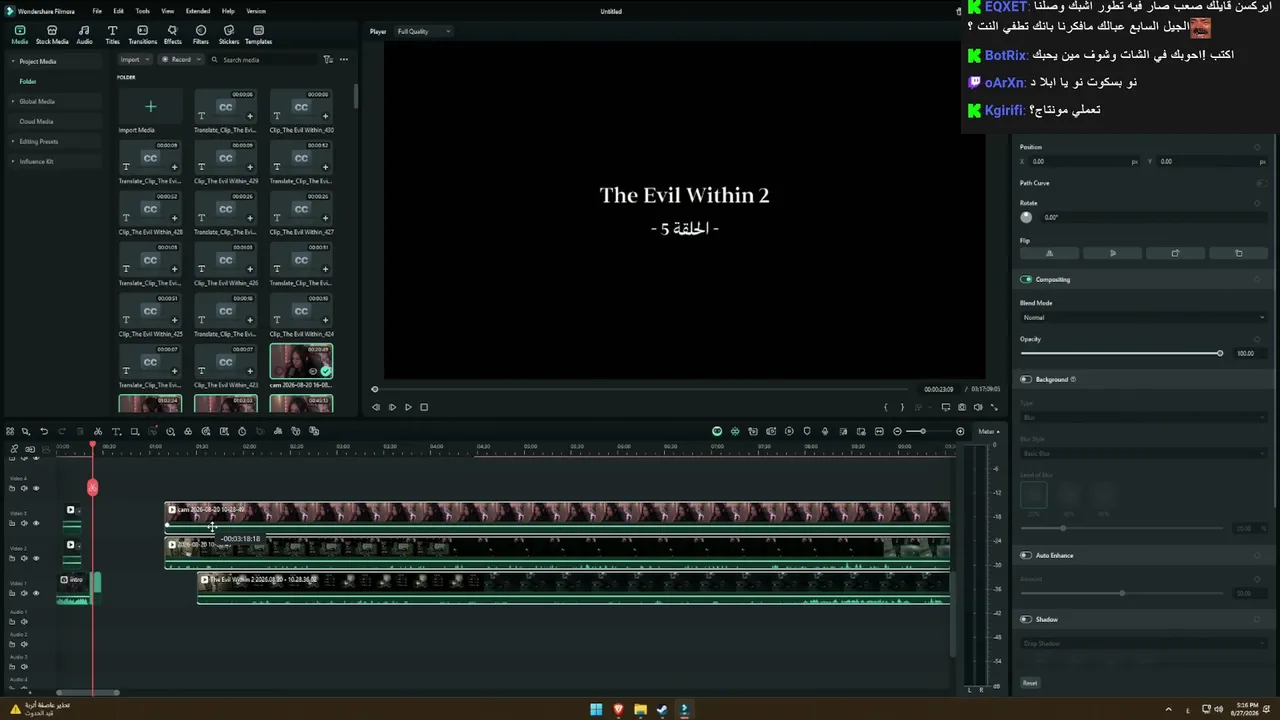The width and height of the screenshot is (1280, 720).
Task: Click the Reset button in properties
Action: (x=1030, y=683)
